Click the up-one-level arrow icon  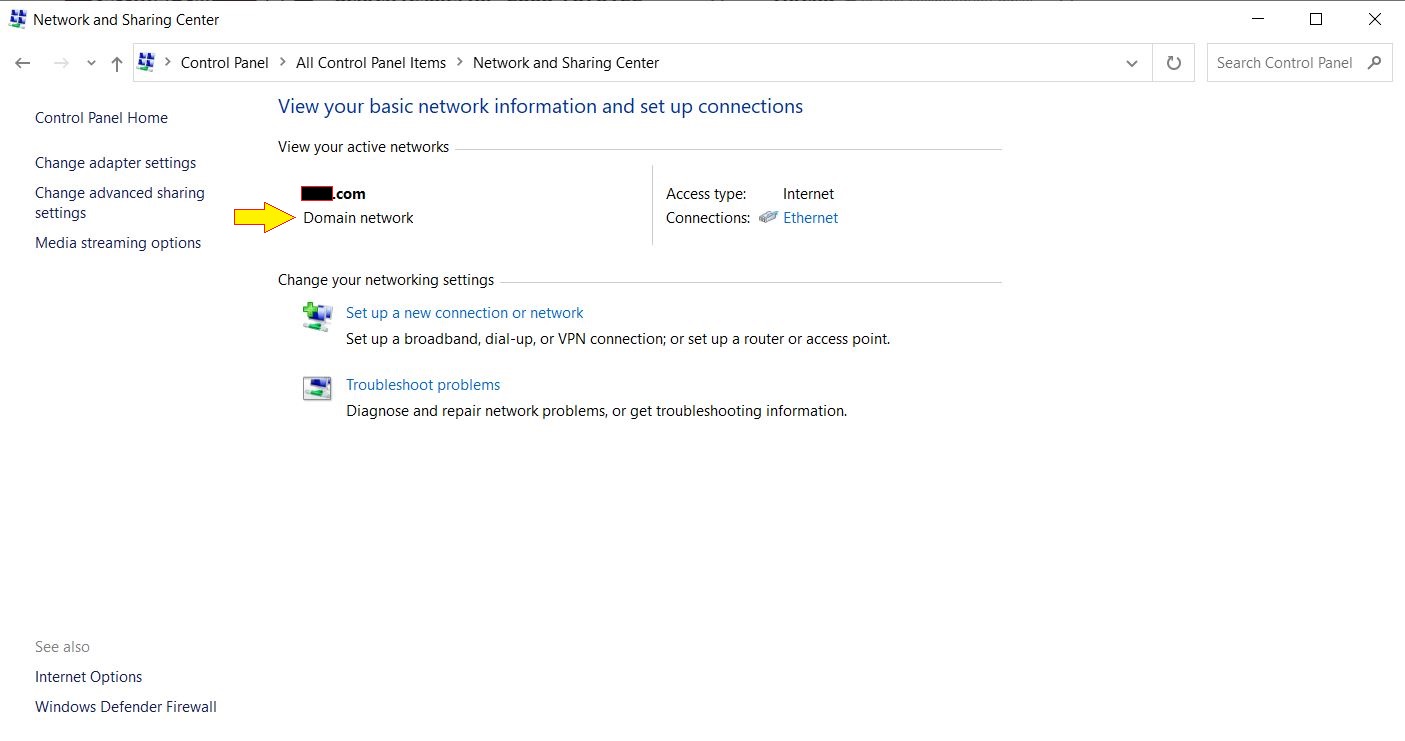click(x=116, y=62)
